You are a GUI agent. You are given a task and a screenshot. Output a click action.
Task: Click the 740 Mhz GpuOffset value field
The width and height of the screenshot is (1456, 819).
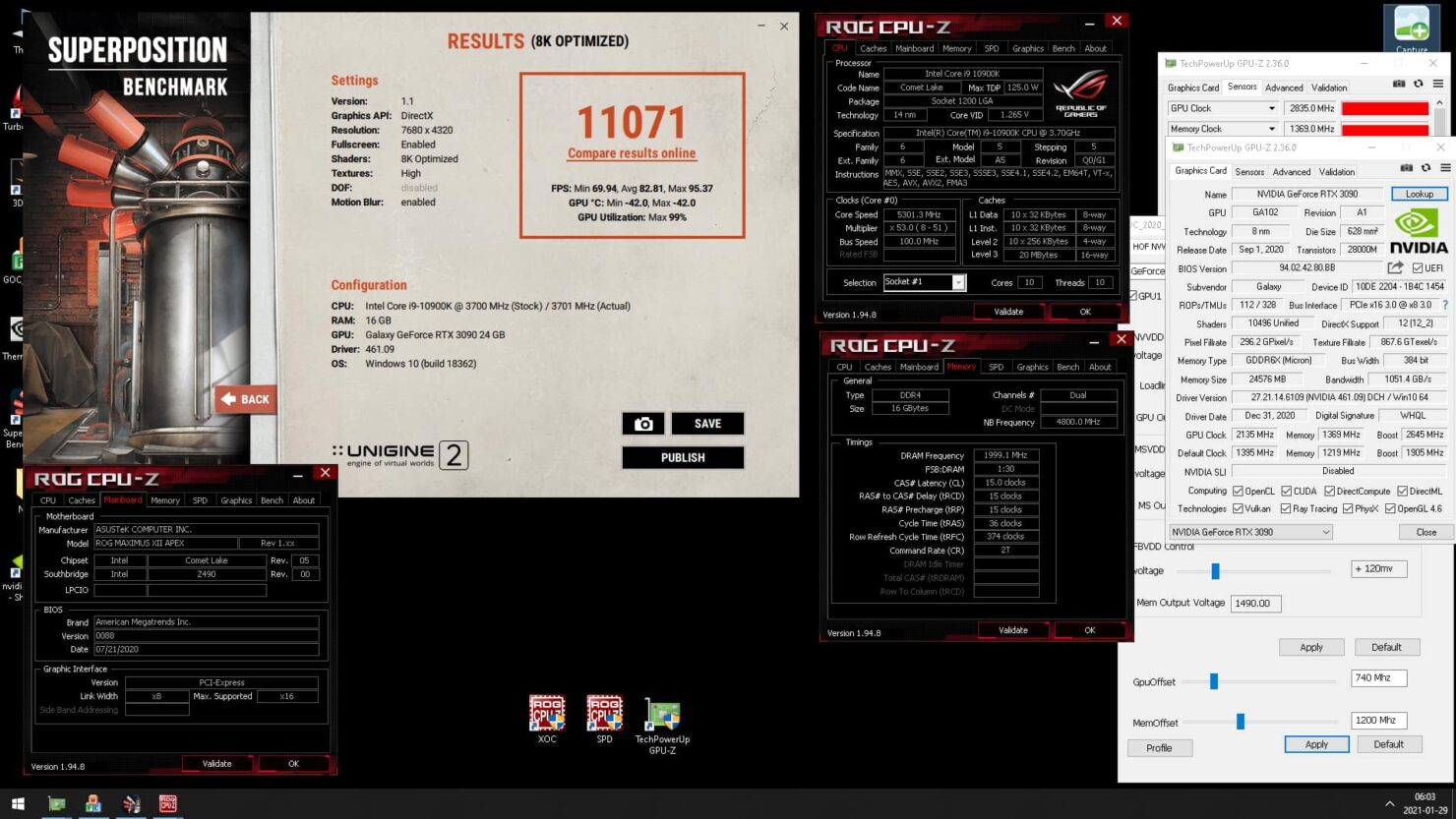click(1379, 677)
